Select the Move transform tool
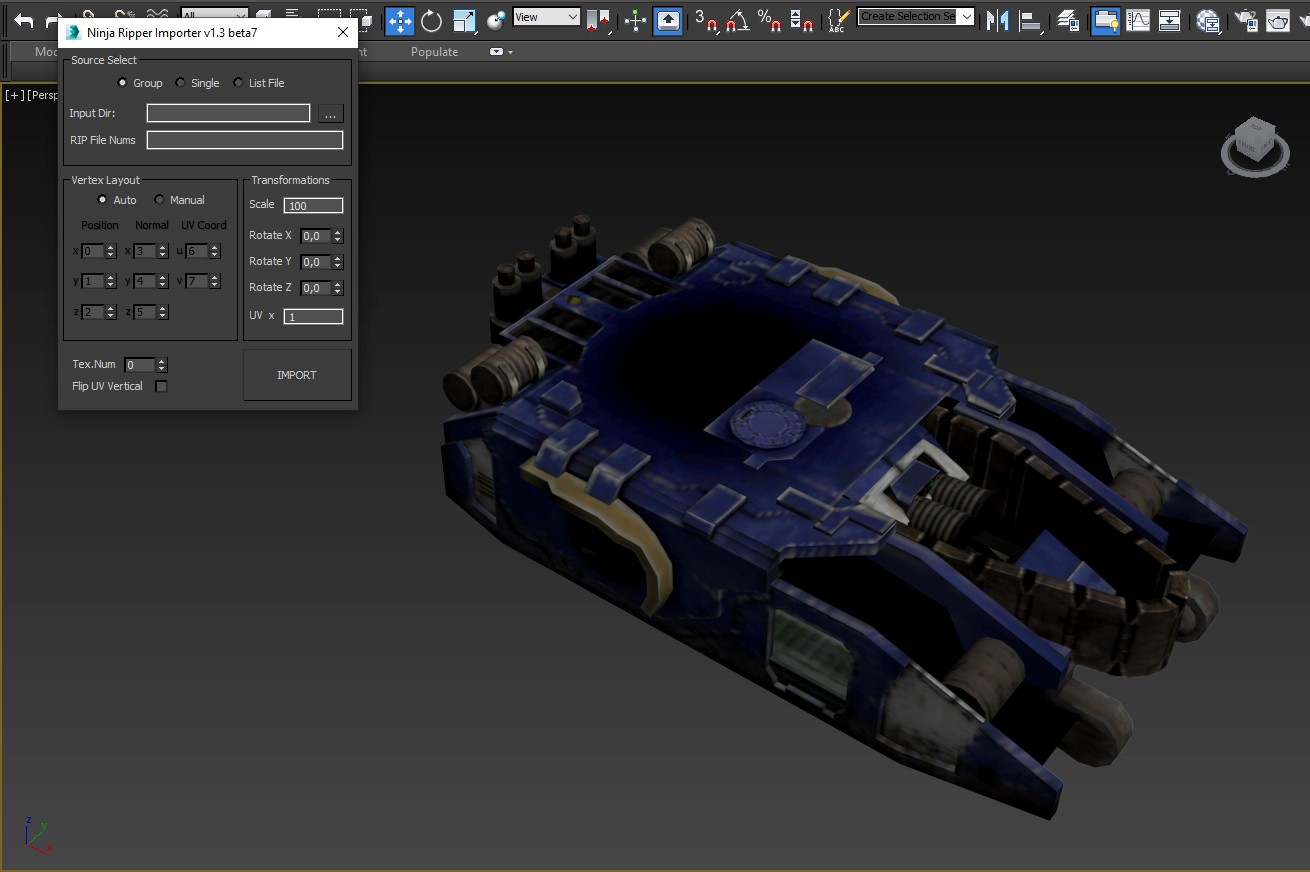The width and height of the screenshot is (1310, 872). (400, 20)
